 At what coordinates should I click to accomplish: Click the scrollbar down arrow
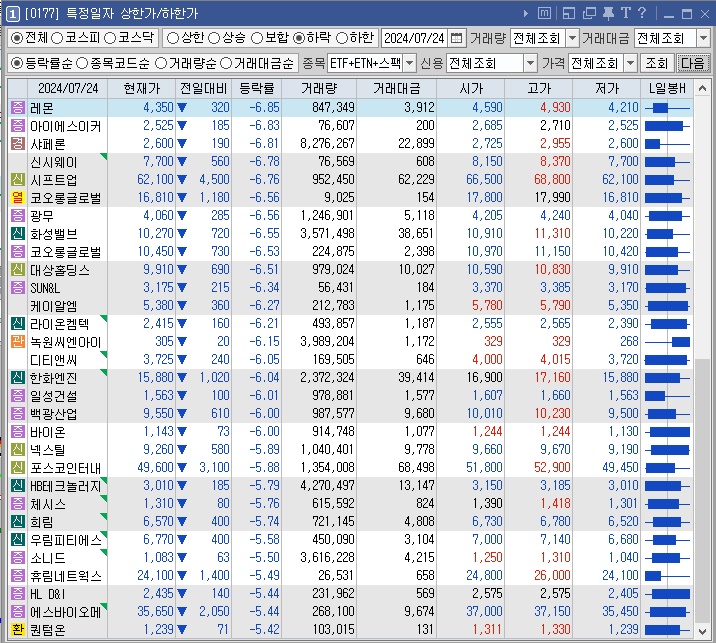[x=702, y=631]
